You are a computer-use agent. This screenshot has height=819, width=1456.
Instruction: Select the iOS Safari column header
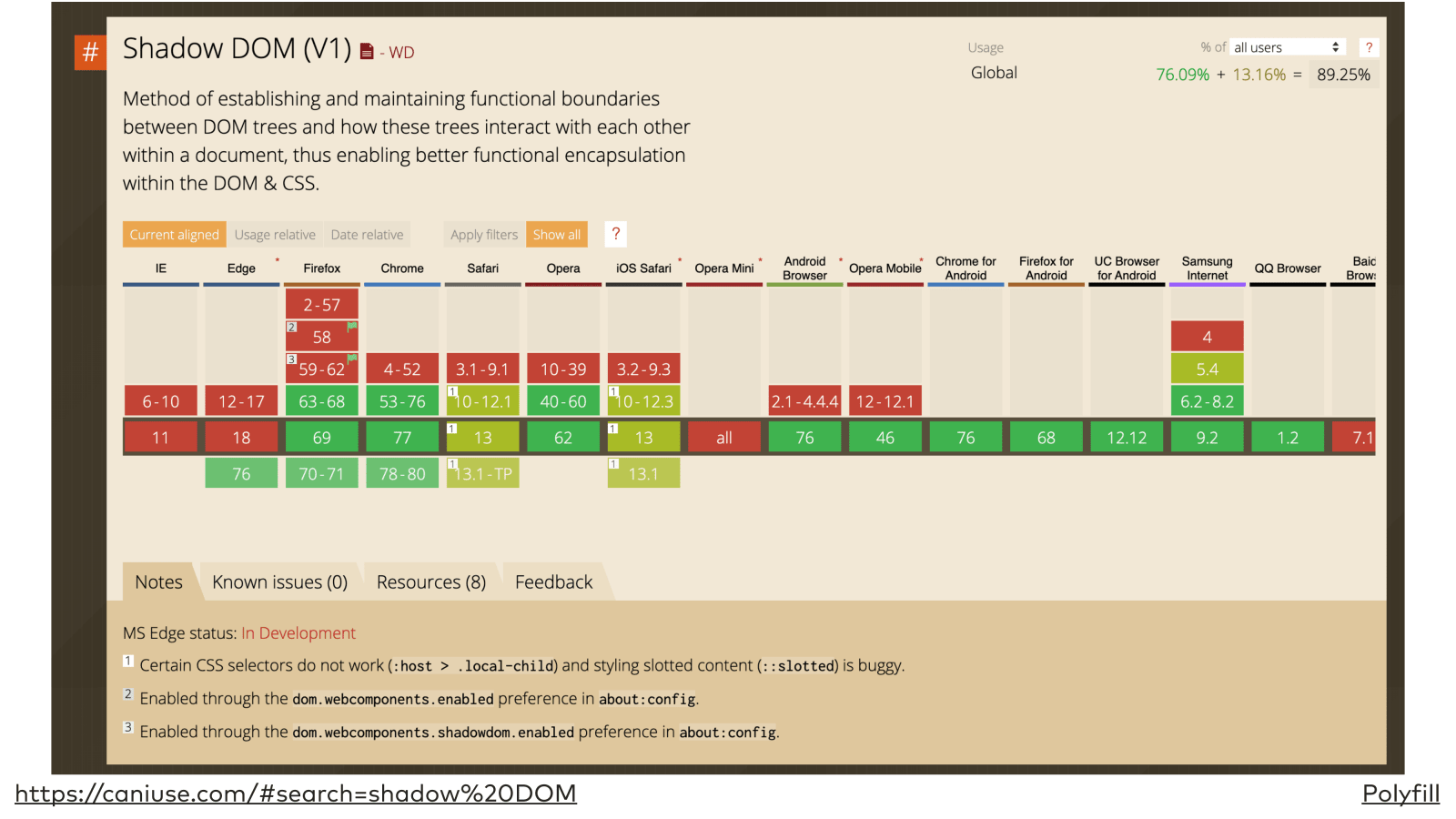644,268
